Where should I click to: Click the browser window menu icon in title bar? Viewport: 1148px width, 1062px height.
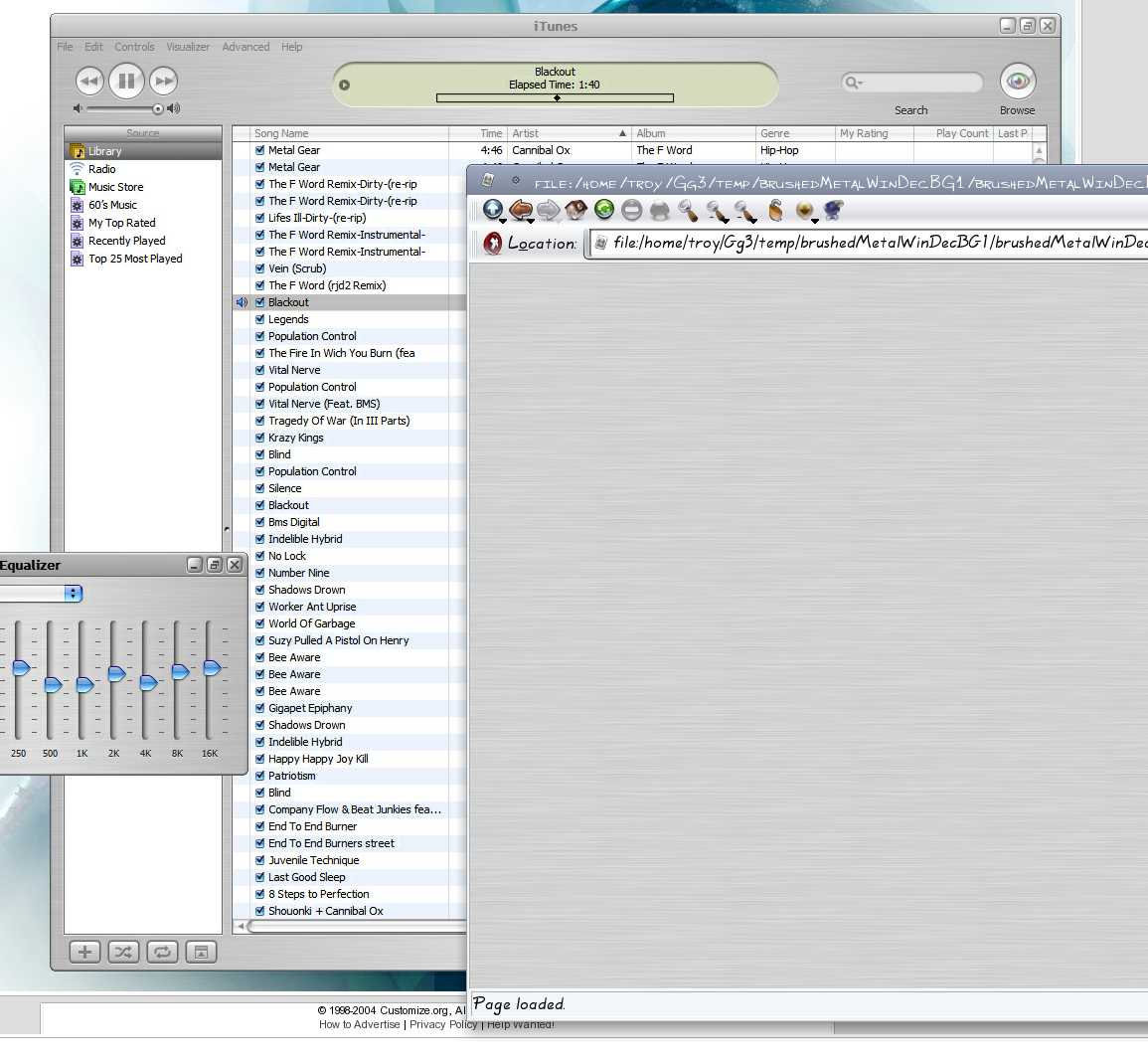coord(488,180)
